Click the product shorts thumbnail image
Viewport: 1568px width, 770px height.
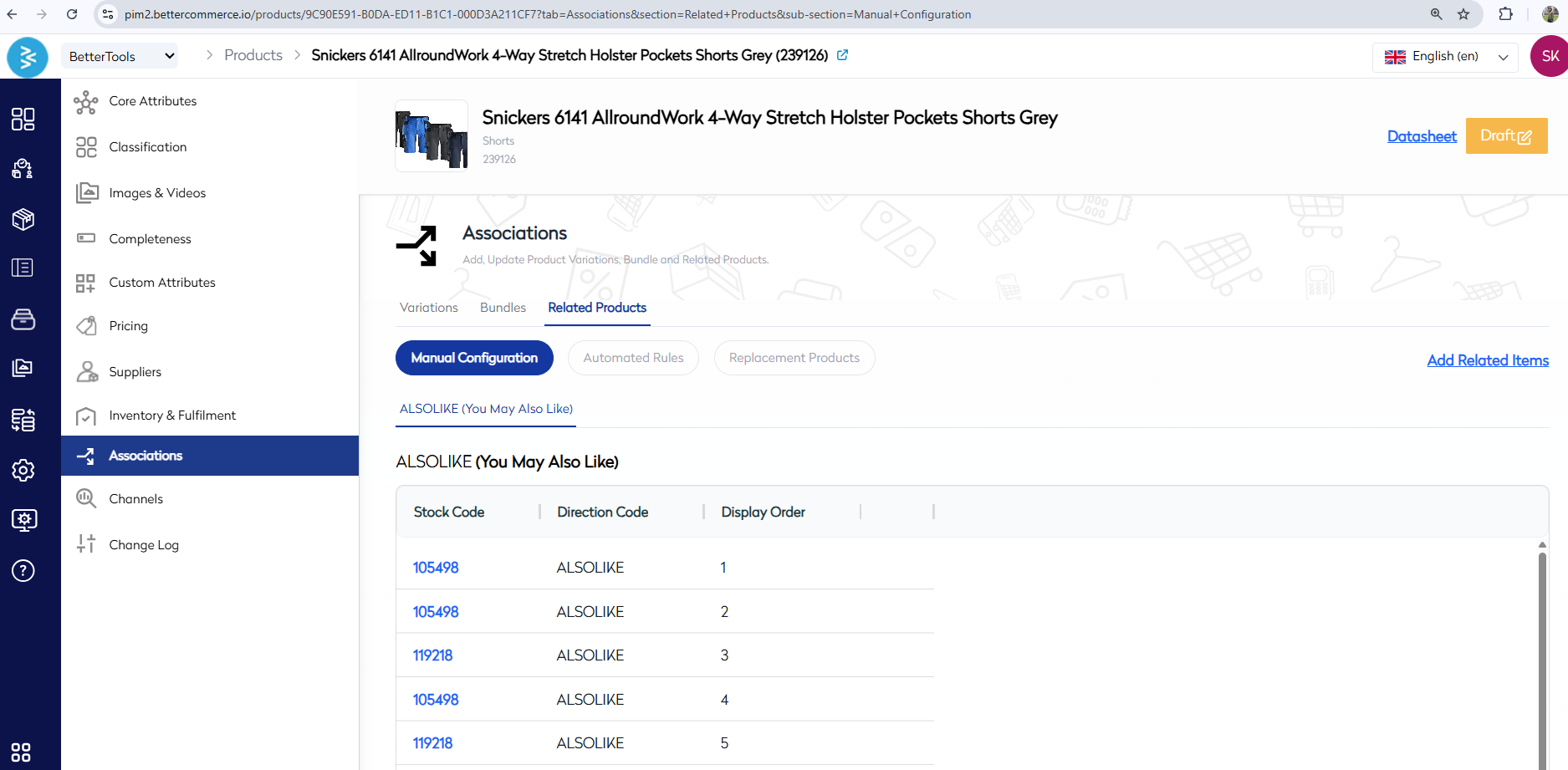coord(432,136)
